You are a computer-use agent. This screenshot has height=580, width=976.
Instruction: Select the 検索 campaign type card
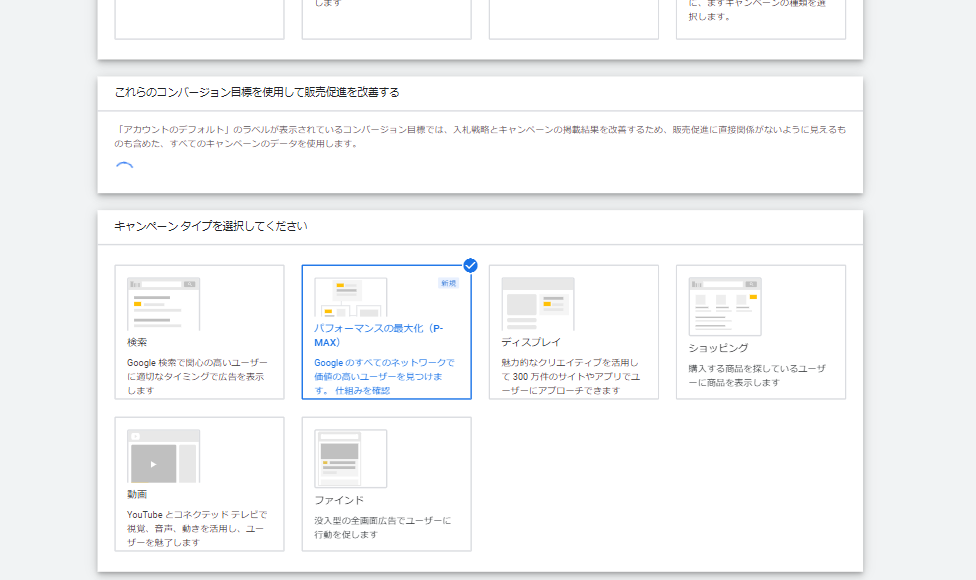click(x=199, y=332)
